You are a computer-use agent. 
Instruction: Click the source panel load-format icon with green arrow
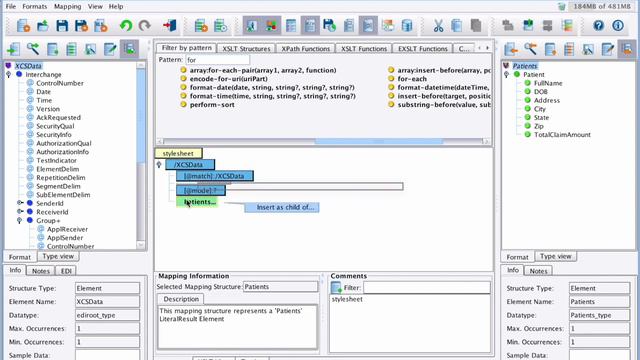click(13, 49)
